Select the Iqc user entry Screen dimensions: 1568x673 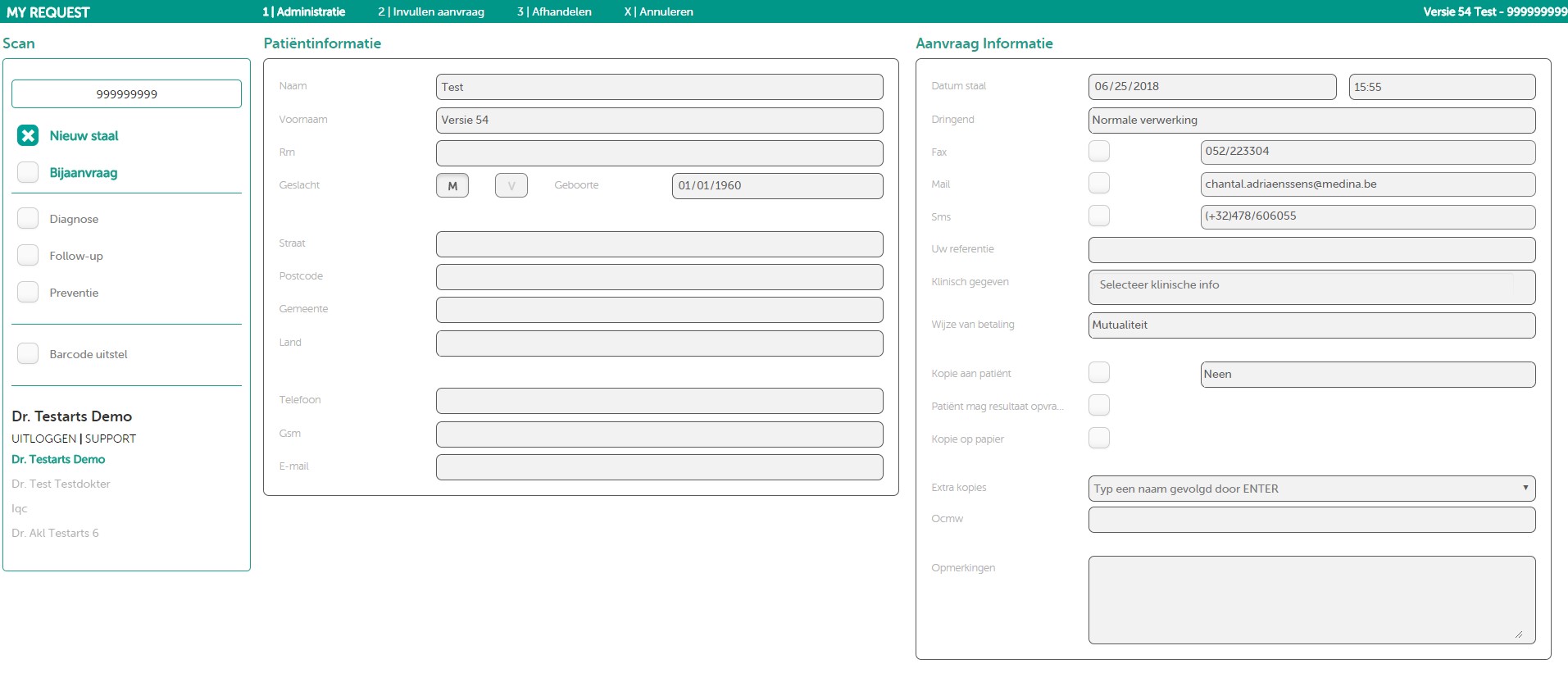click(x=20, y=508)
